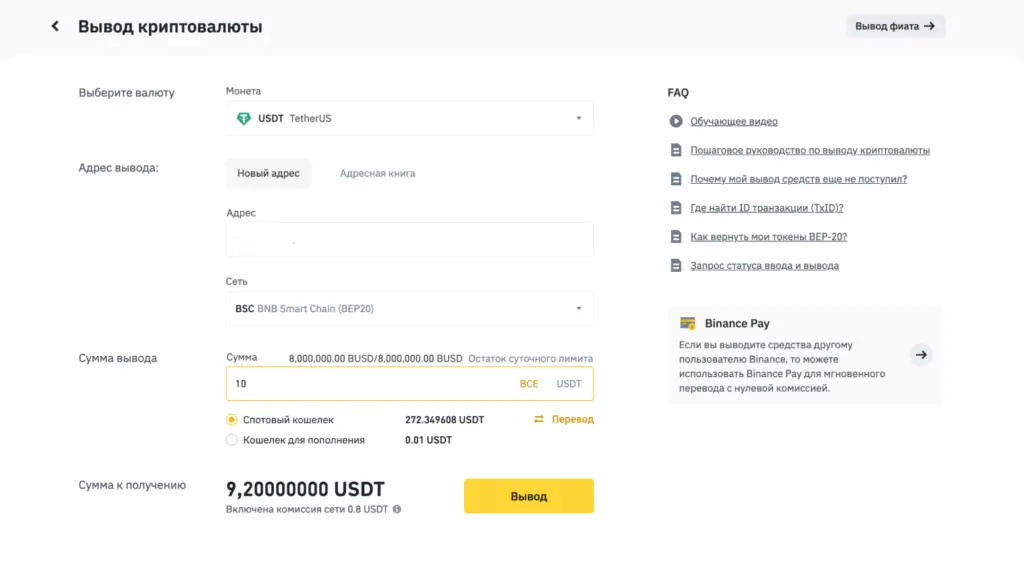
Task: Click the info icon next to network fee
Action: (x=397, y=509)
